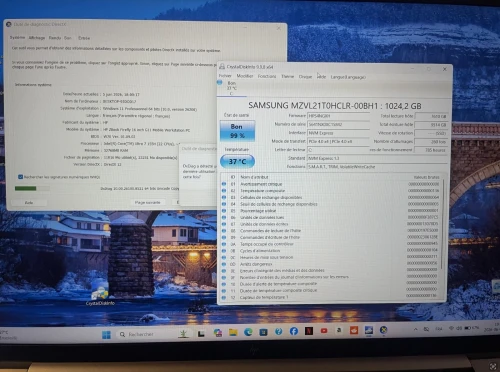Click the SAMSUNG MZVL21T0HCLR-00BH1 disk title

point(335,106)
